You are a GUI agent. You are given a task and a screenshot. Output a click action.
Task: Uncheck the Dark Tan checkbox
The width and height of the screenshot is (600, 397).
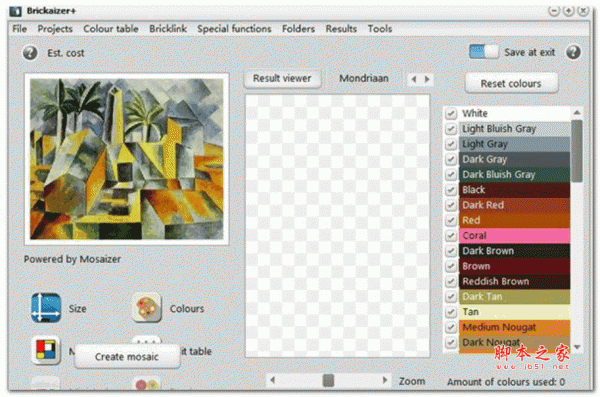pyautogui.click(x=451, y=297)
